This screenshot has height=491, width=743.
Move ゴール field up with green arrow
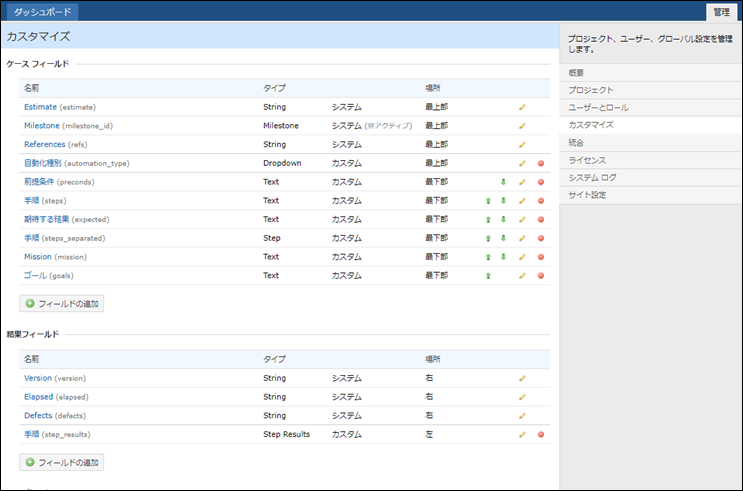coord(488,275)
